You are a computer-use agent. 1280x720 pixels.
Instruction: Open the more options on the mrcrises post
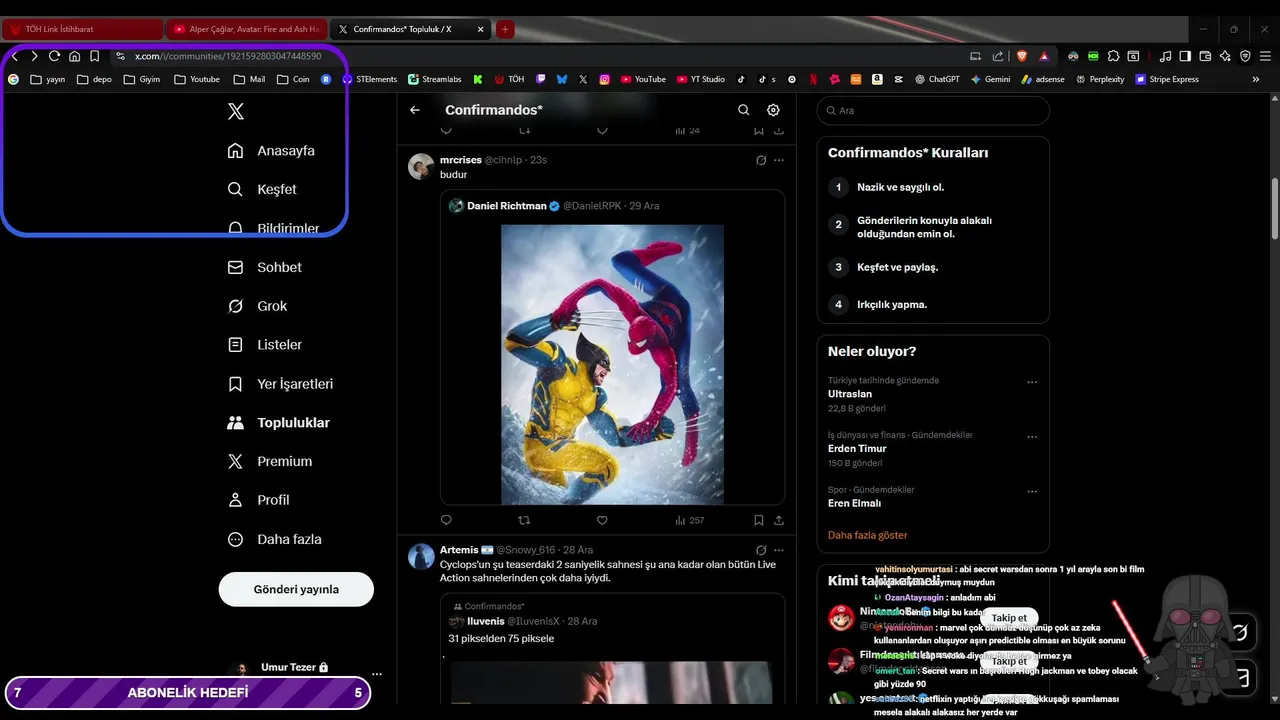tap(779, 160)
